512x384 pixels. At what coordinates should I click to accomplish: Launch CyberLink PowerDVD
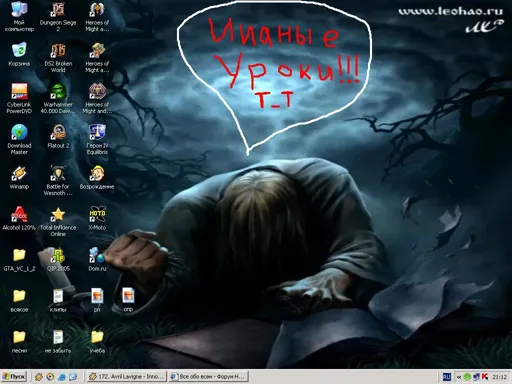pyautogui.click(x=19, y=98)
